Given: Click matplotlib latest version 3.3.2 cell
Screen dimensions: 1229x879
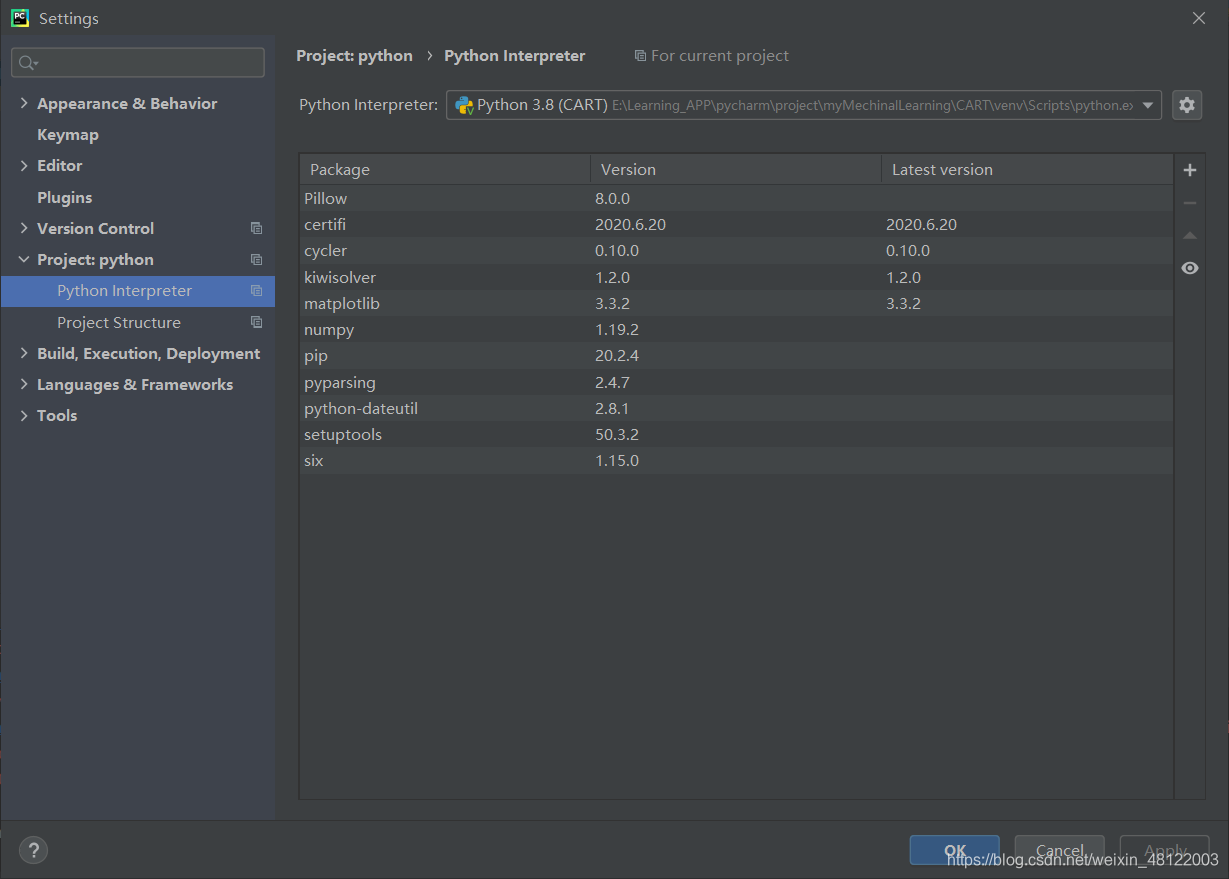Looking at the screenshot, I should 903,303.
